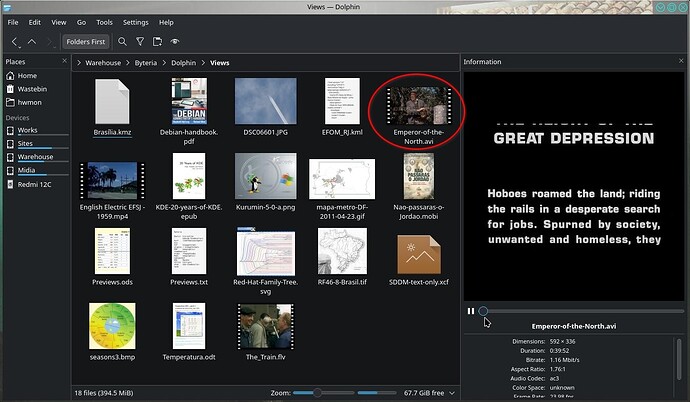Expand the chevron between Byteria and Dolphin
Image resolution: width=690 pixels, height=402 pixels.
pos(164,63)
